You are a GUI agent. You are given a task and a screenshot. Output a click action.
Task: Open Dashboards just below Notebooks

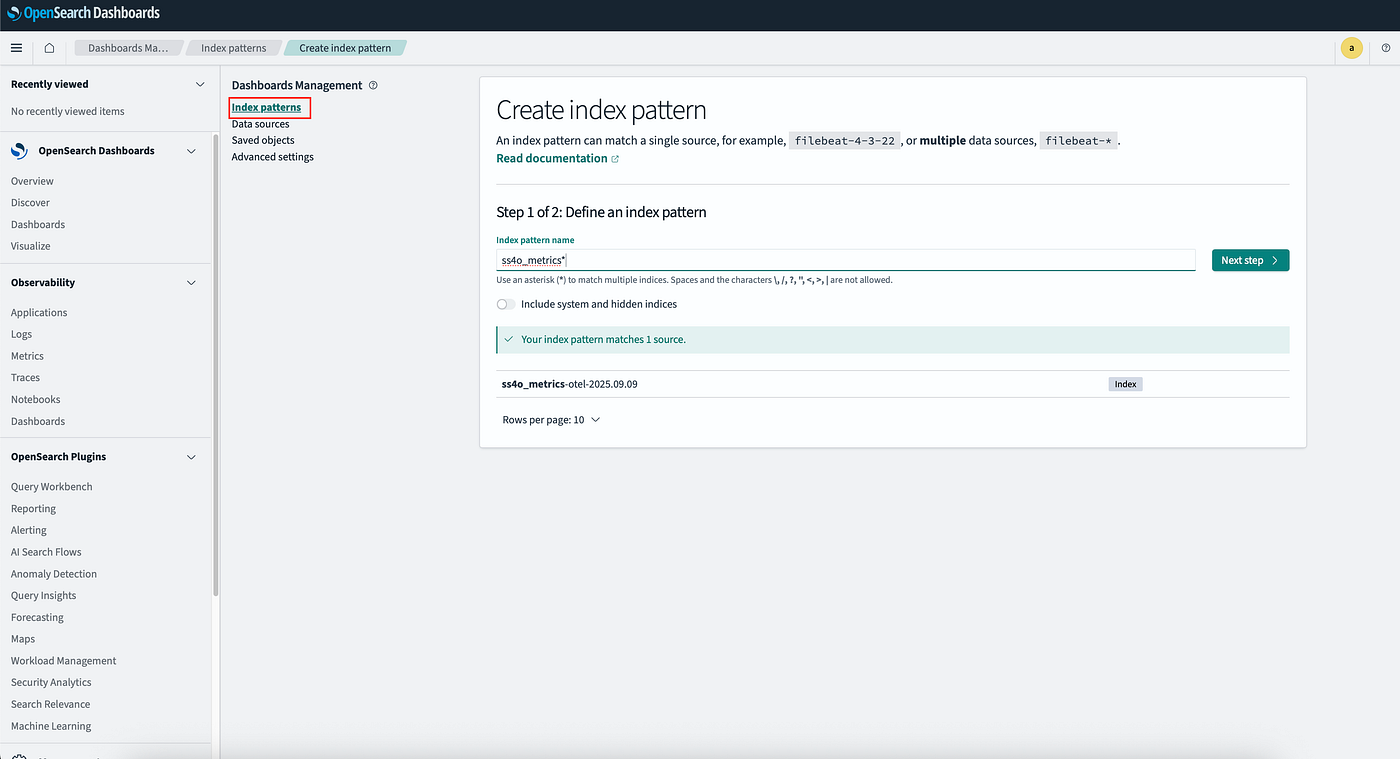[x=38, y=422]
